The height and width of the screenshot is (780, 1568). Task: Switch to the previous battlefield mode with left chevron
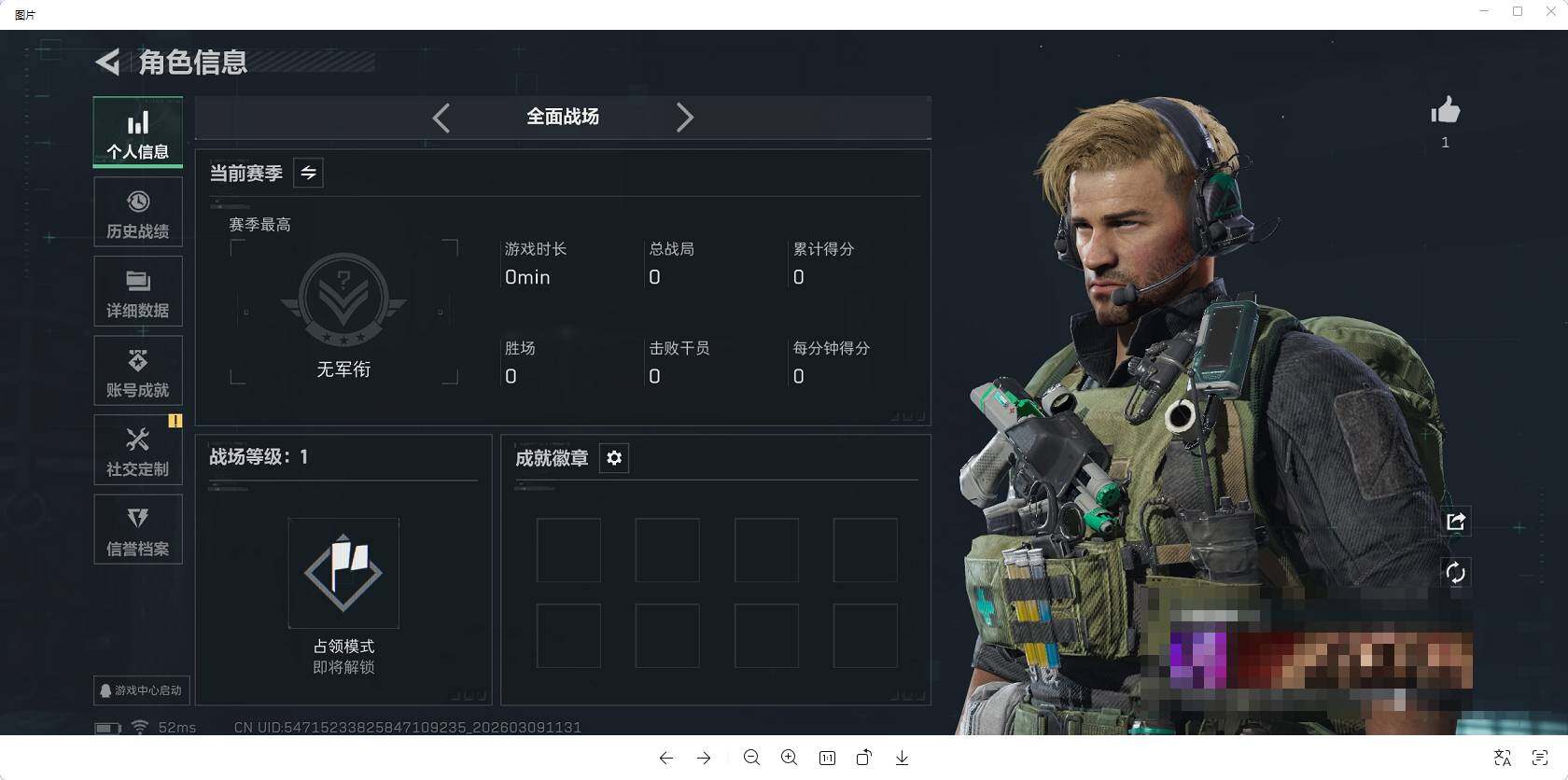pos(441,118)
